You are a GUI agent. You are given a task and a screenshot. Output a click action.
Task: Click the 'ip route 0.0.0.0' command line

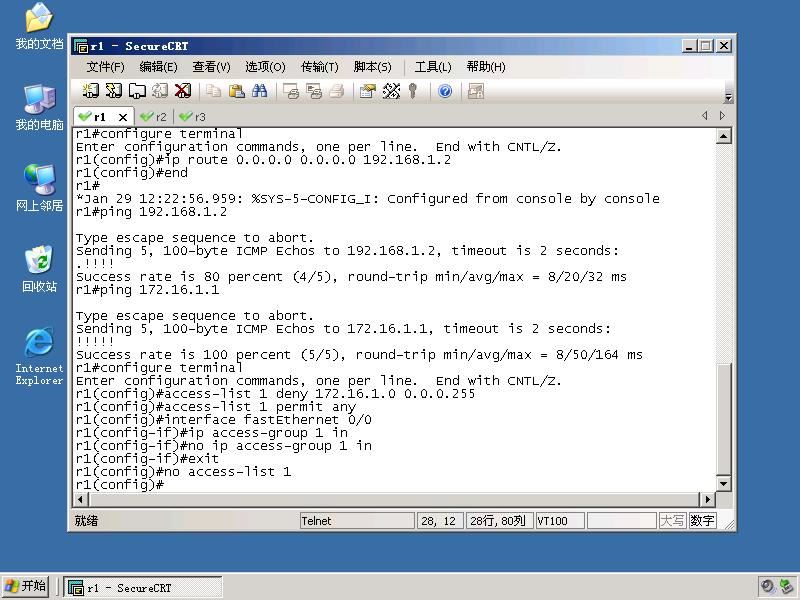coord(263,160)
